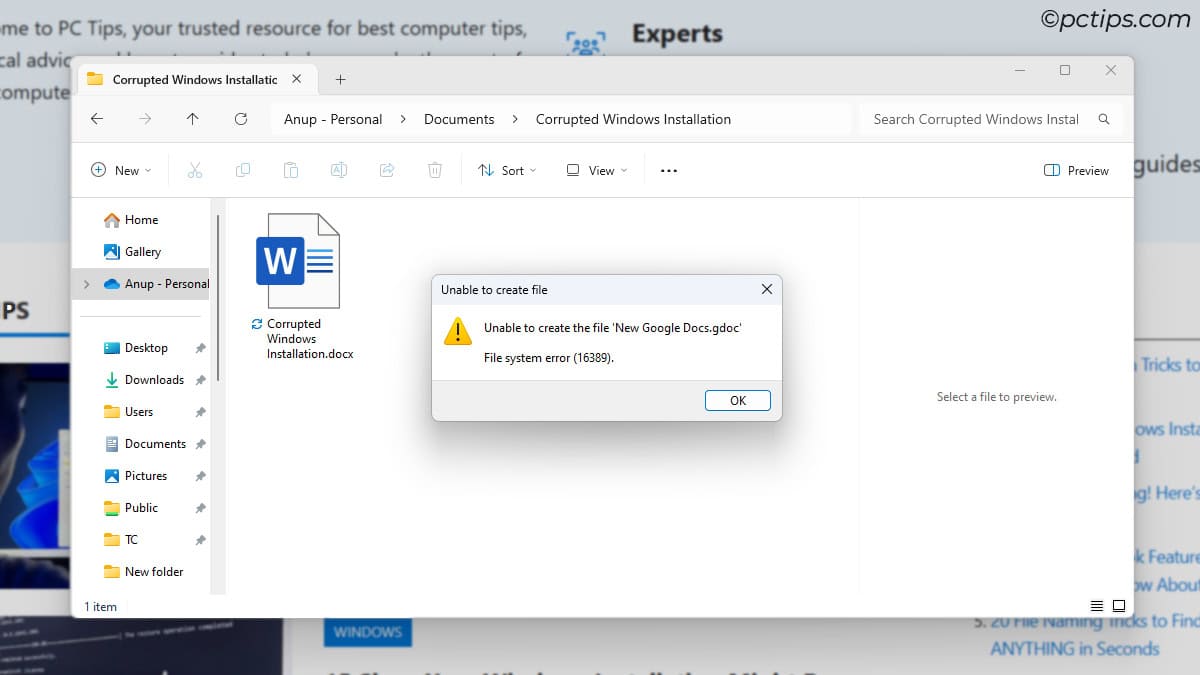The height and width of the screenshot is (675, 1200).
Task: Switch to large thumbnails view from the status bar
Action: pos(1119,606)
